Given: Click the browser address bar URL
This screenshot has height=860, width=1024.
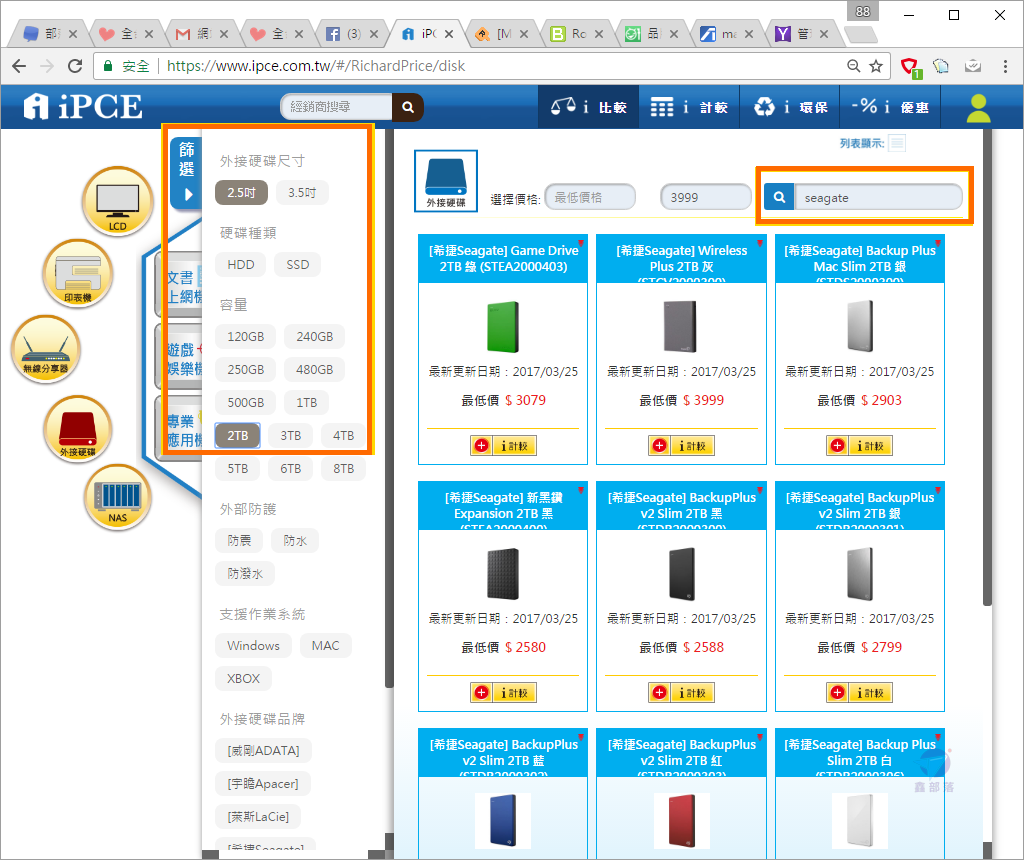Looking at the screenshot, I should (x=315, y=66).
